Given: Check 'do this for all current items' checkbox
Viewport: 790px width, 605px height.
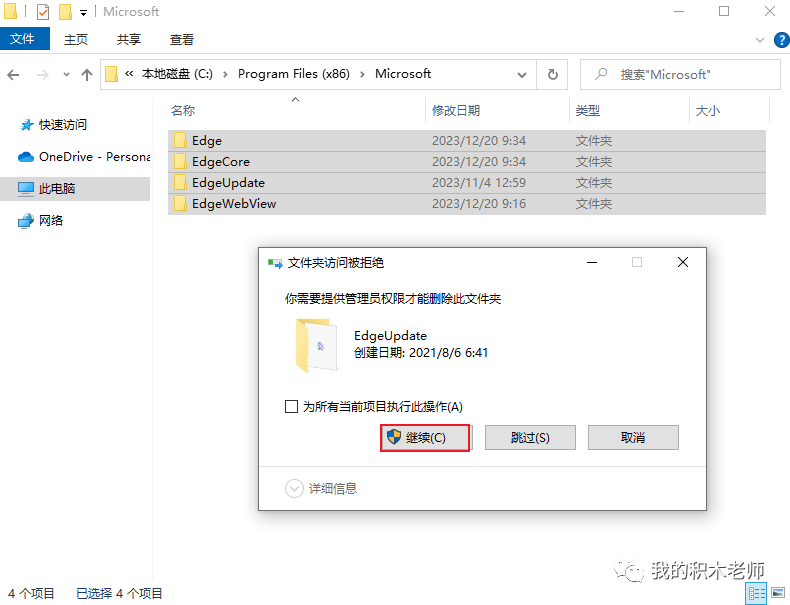Looking at the screenshot, I should [x=291, y=406].
